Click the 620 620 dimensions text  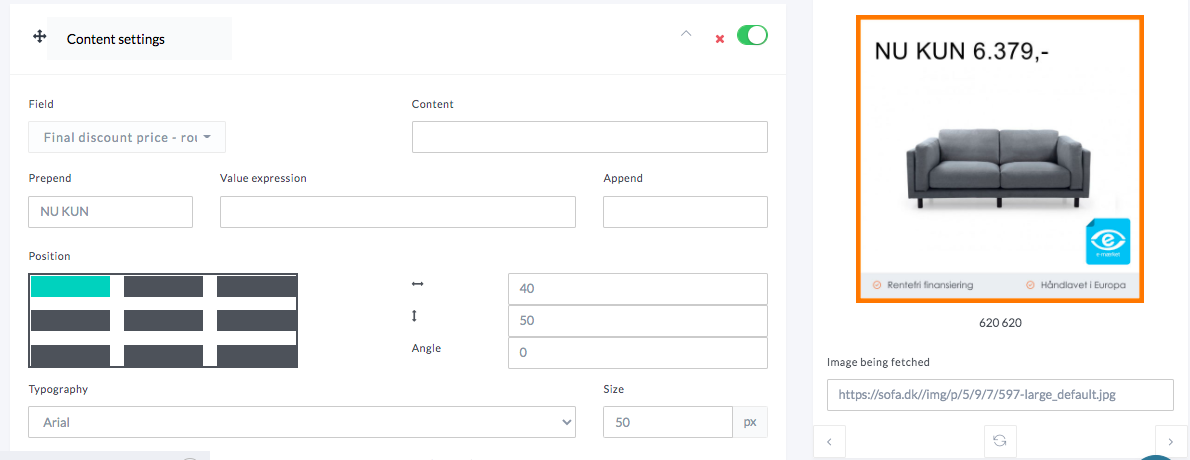point(1000,323)
